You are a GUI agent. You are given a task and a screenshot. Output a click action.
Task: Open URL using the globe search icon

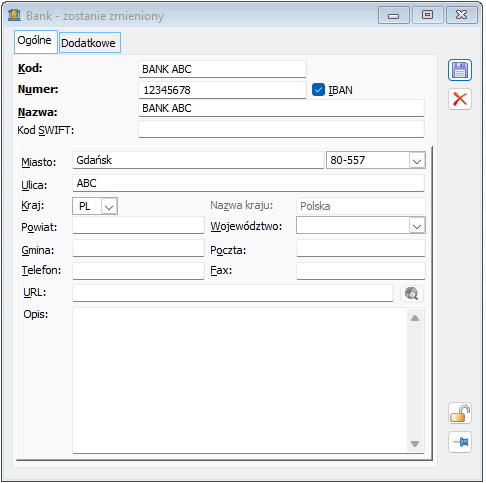pos(412,294)
